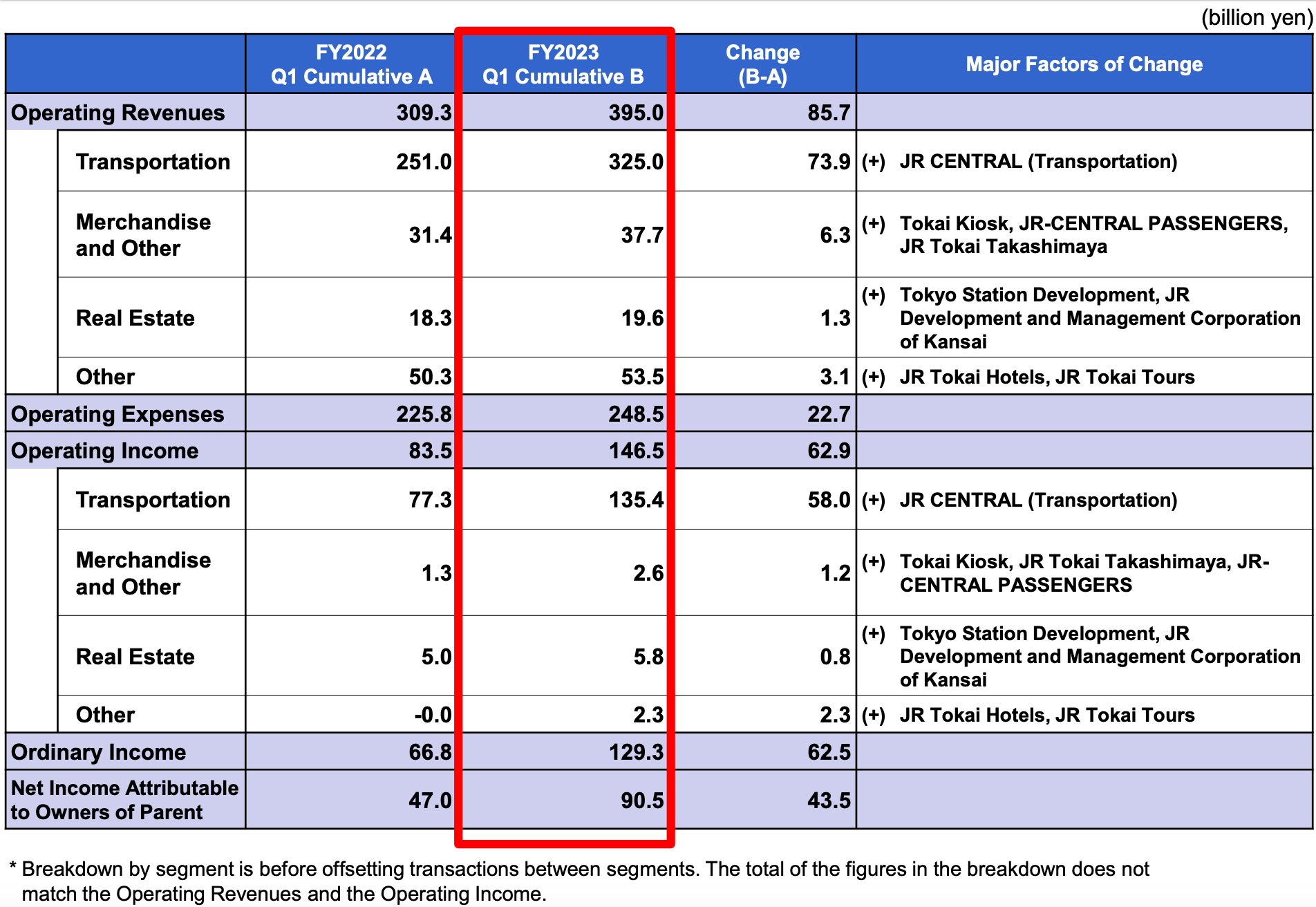Select the 'Operating Expenses' row label

tap(117, 414)
